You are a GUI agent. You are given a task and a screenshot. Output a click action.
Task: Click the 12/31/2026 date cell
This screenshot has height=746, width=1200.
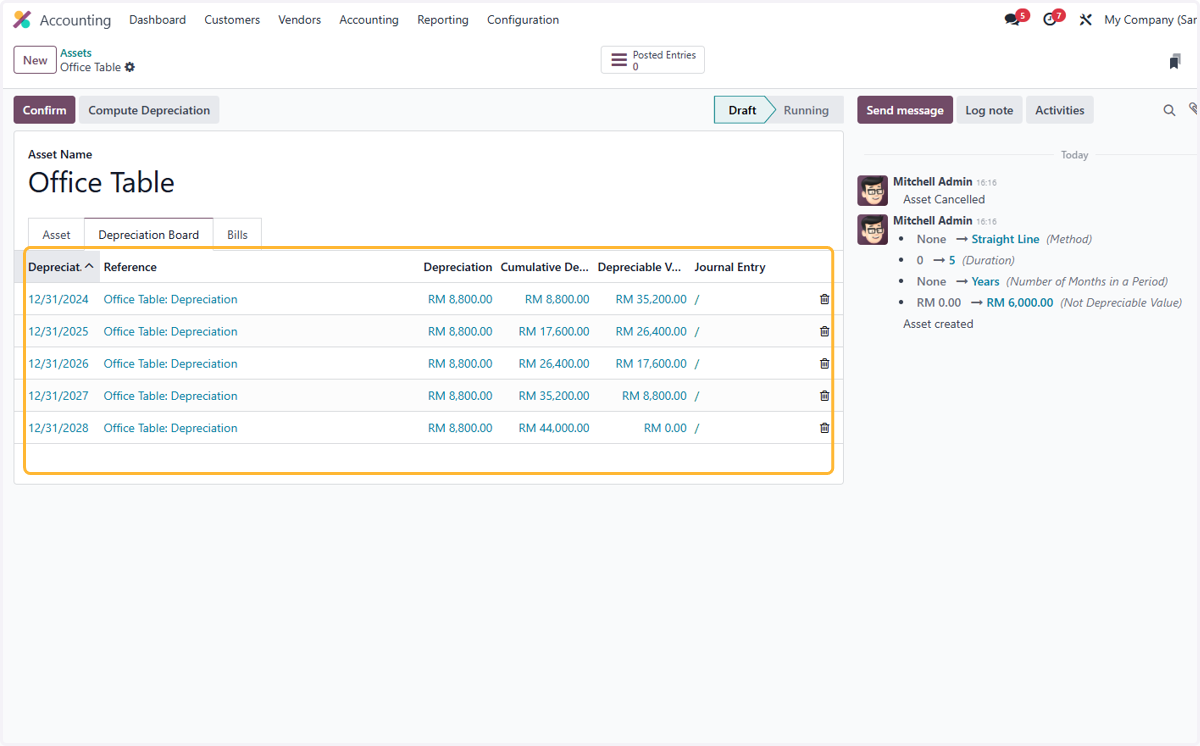(x=58, y=363)
